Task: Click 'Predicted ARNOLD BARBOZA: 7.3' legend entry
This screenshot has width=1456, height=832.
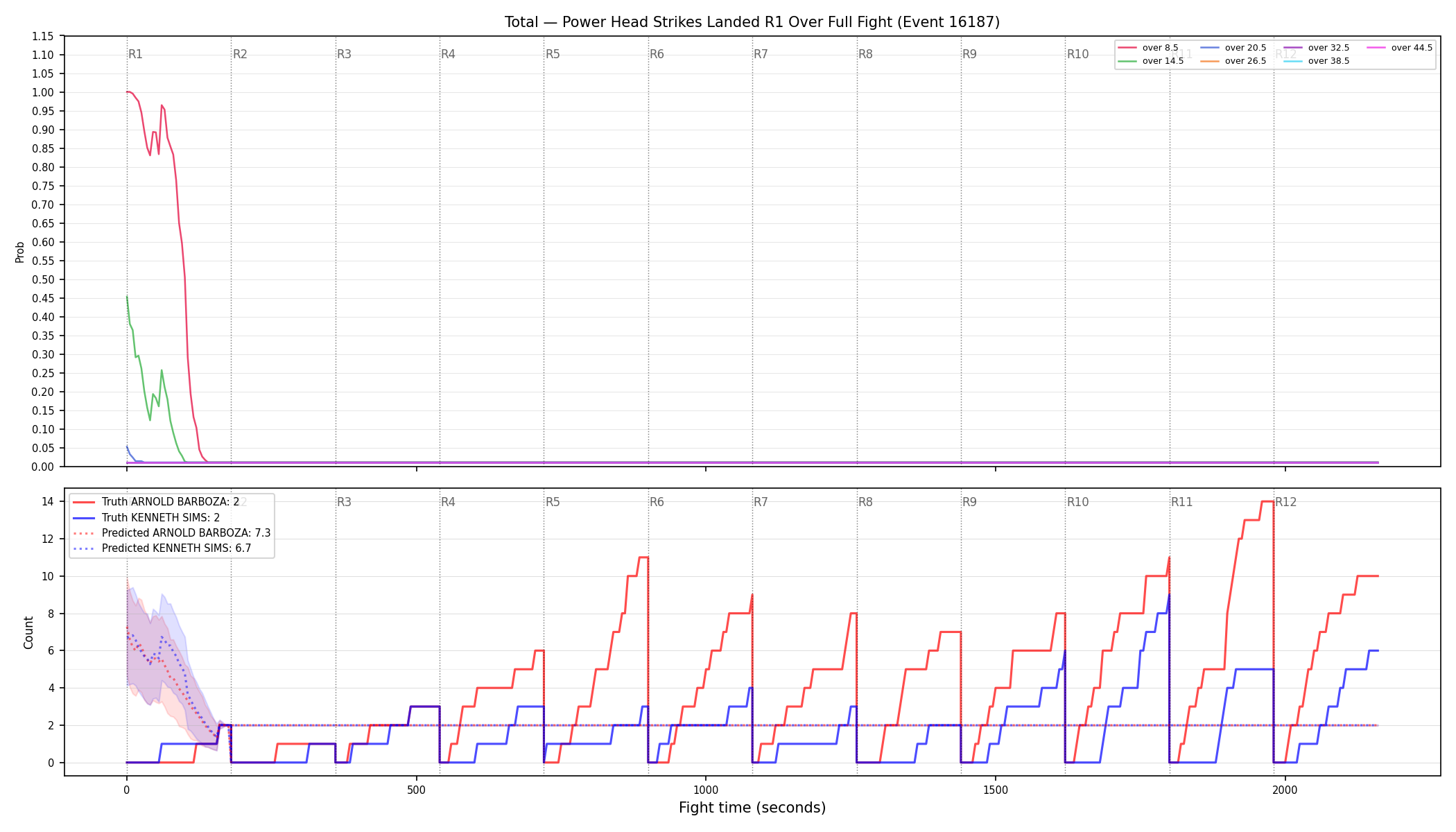Action: point(186,533)
